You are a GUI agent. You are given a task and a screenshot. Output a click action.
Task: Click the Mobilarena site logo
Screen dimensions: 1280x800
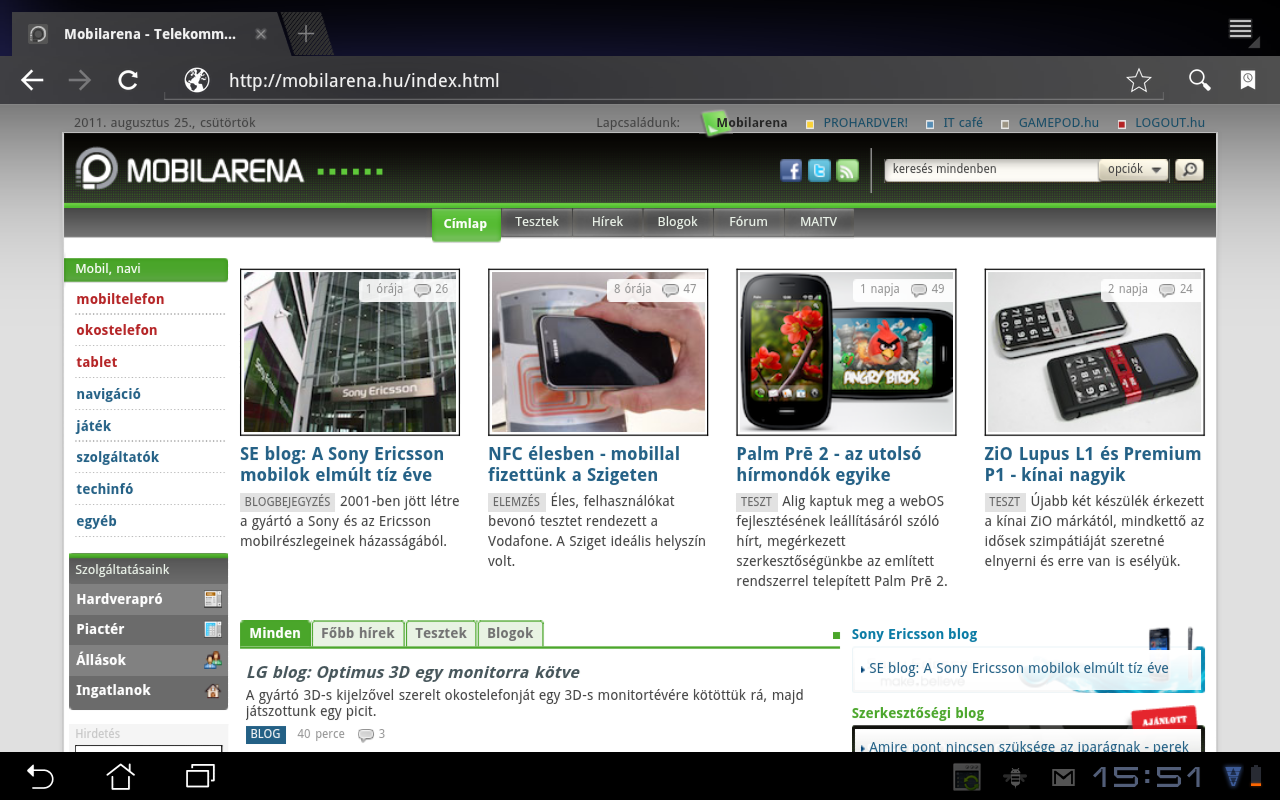pyautogui.click(x=190, y=170)
